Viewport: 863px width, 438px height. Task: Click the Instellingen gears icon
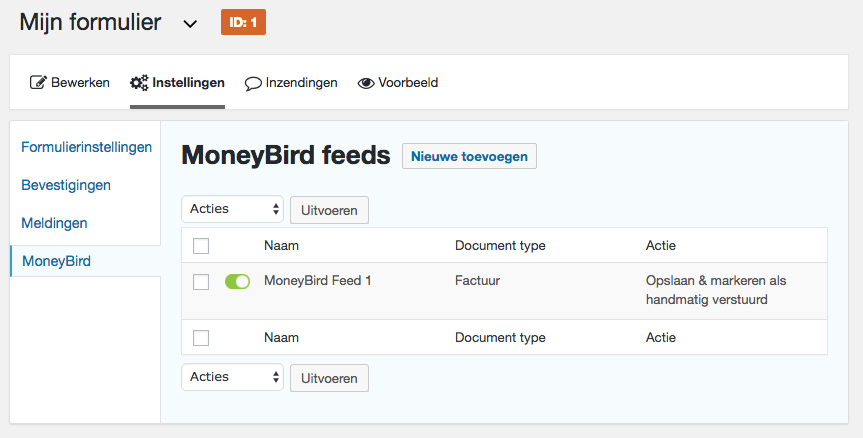point(139,83)
